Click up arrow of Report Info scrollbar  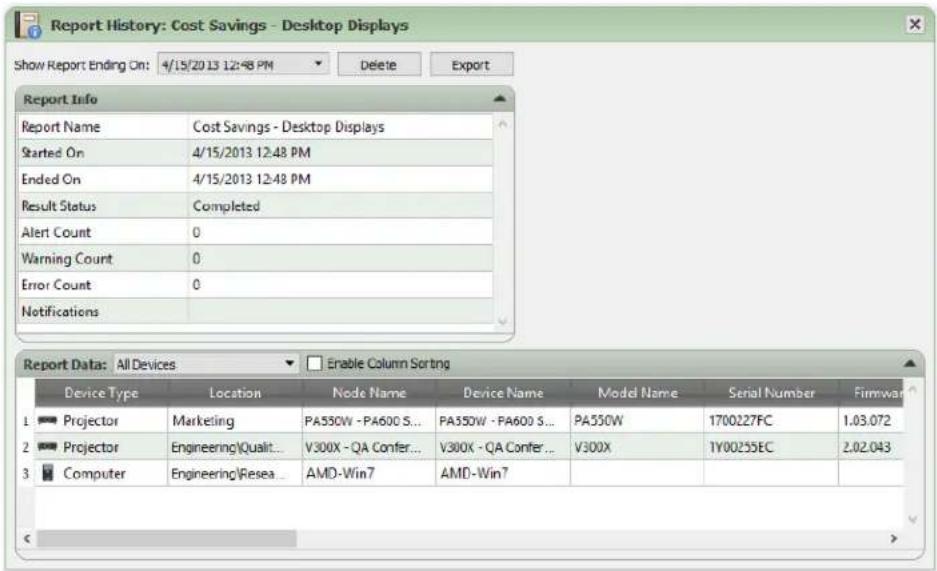tap(503, 124)
